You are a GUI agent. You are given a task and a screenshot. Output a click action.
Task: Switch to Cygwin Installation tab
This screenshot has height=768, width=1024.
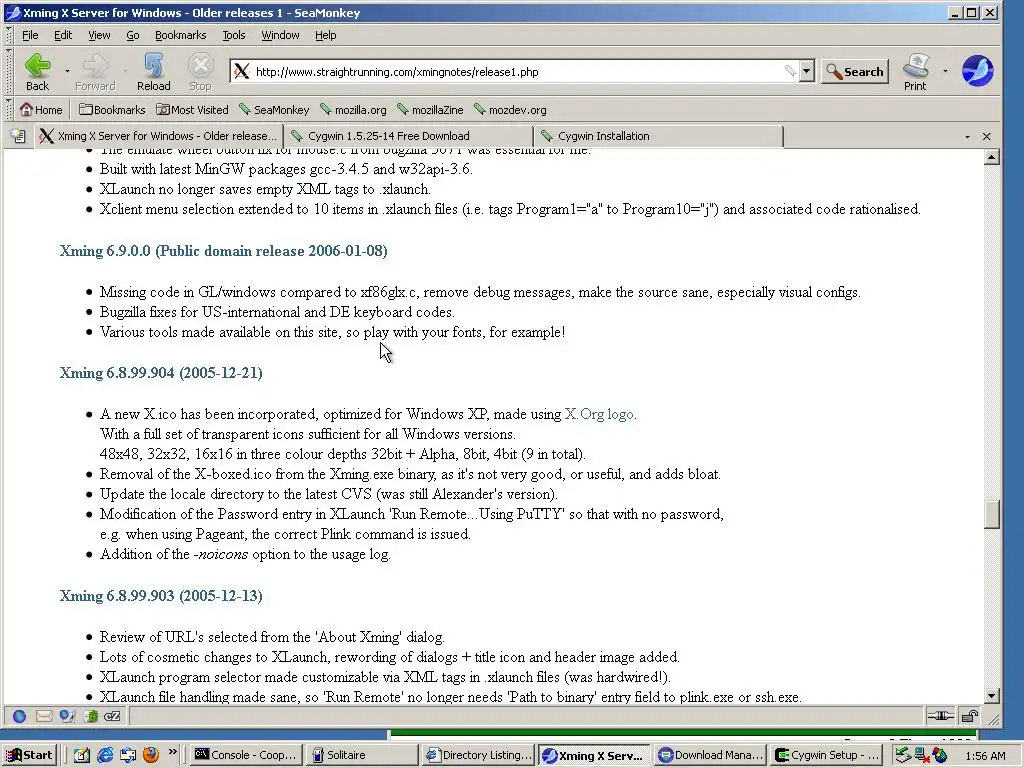click(x=658, y=136)
